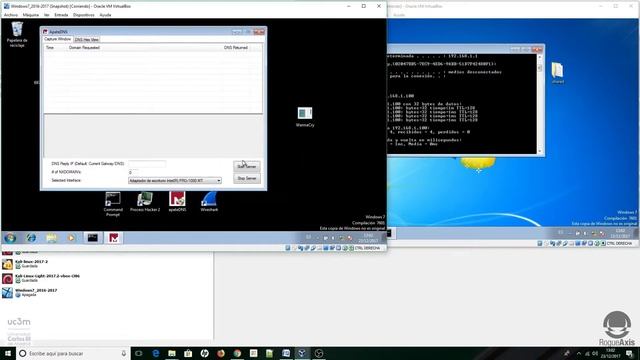Open the WannaCry desktop icon
The image size is (640, 360).
point(305,117)
